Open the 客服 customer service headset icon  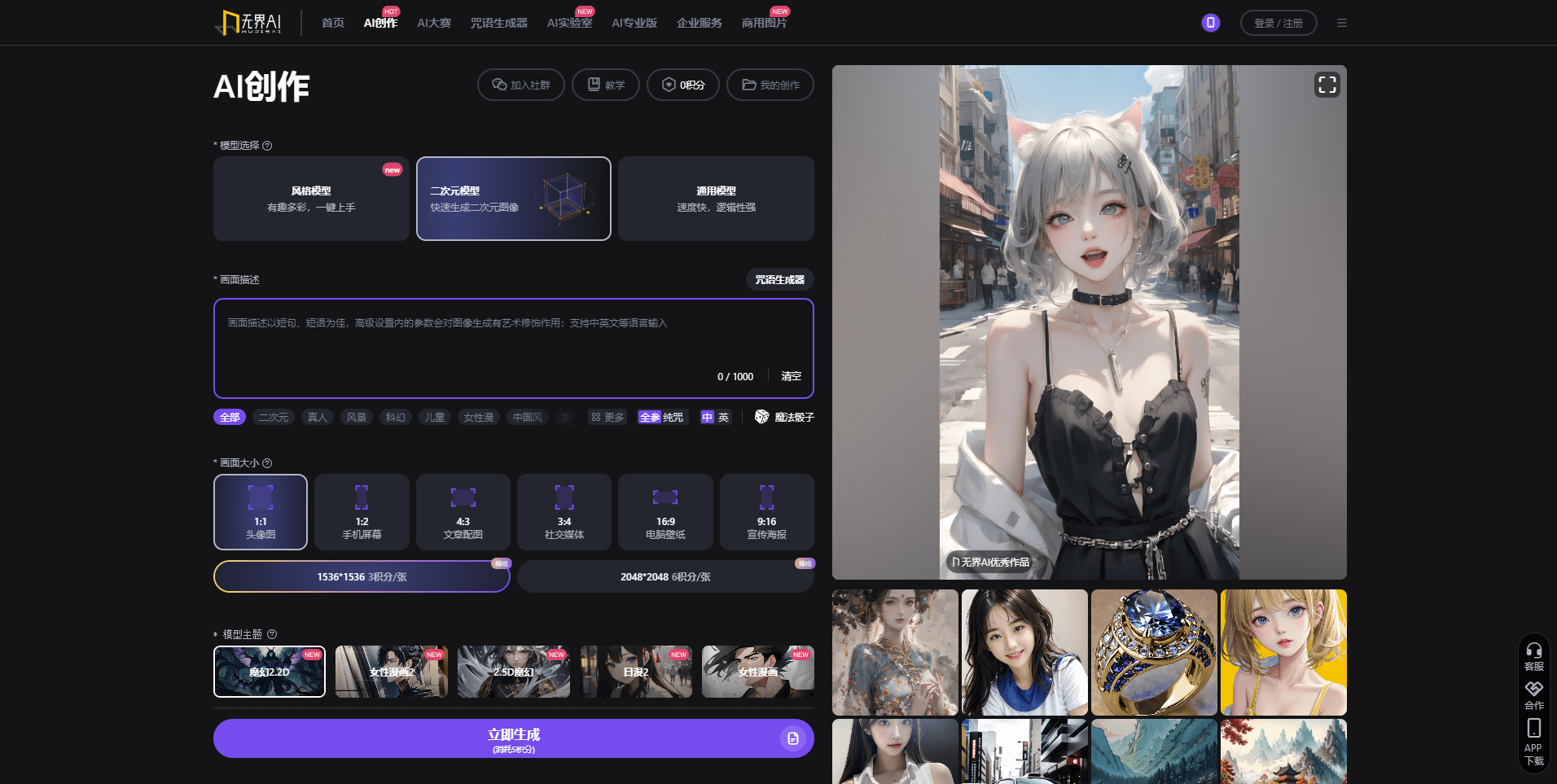tap(1533, 651)
